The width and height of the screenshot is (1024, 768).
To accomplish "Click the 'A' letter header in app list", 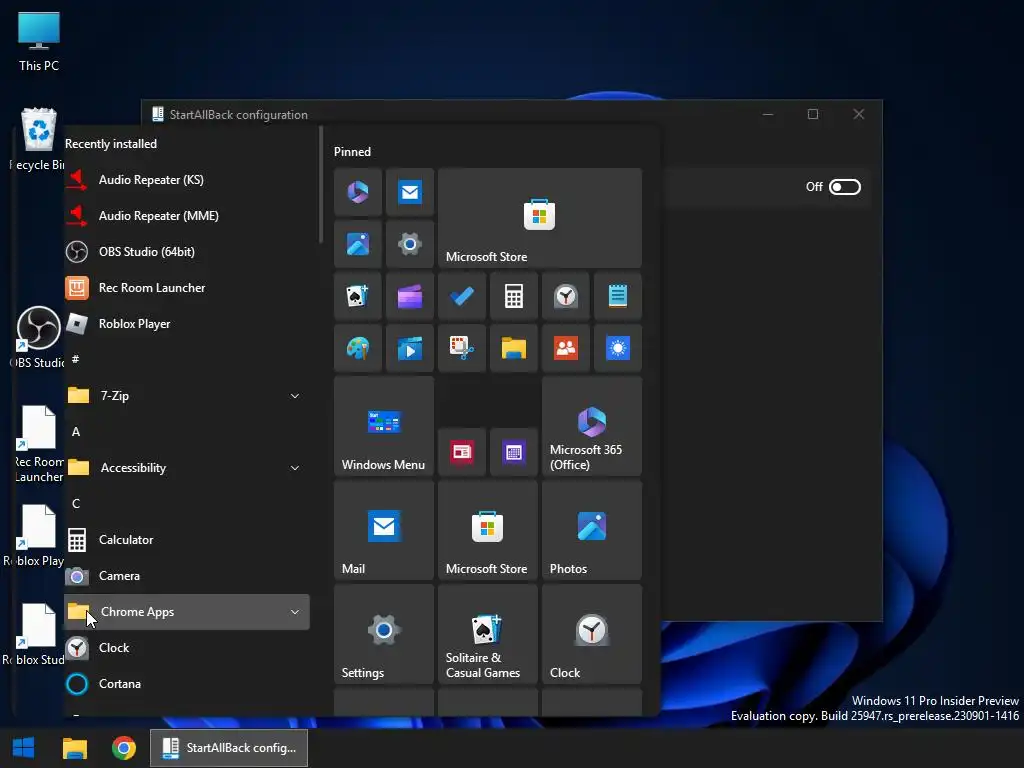I will point(76,432).
